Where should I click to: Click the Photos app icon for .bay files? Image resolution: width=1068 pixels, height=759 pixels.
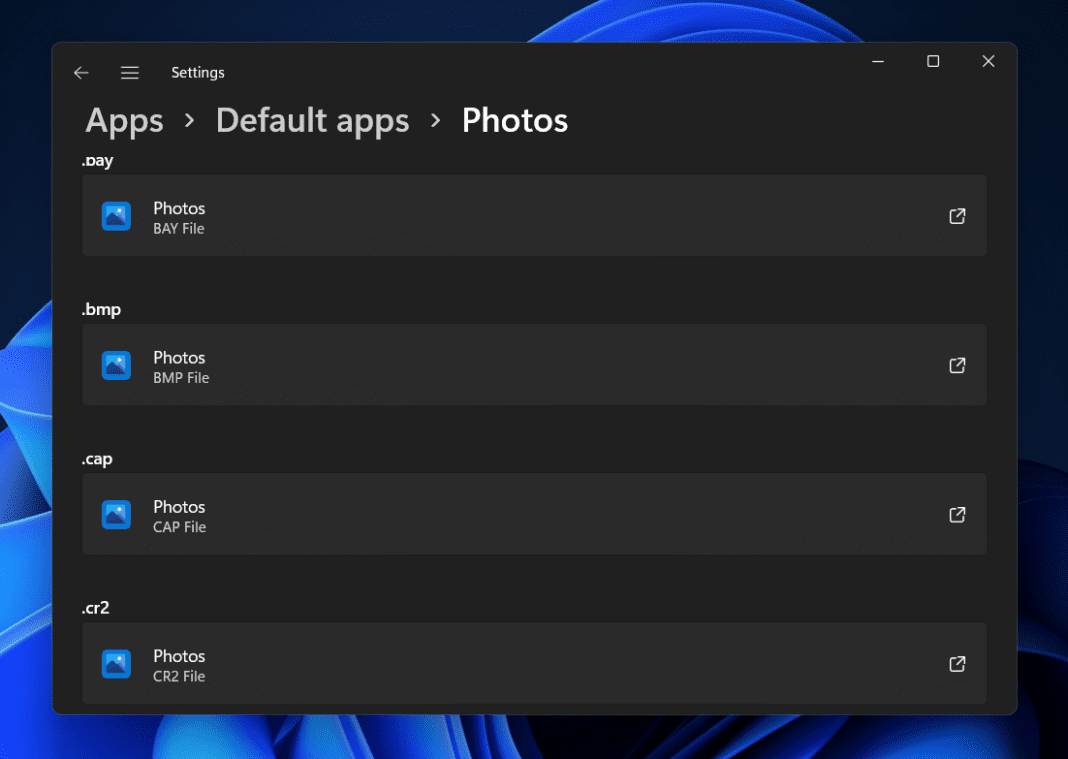coord(116,216)
